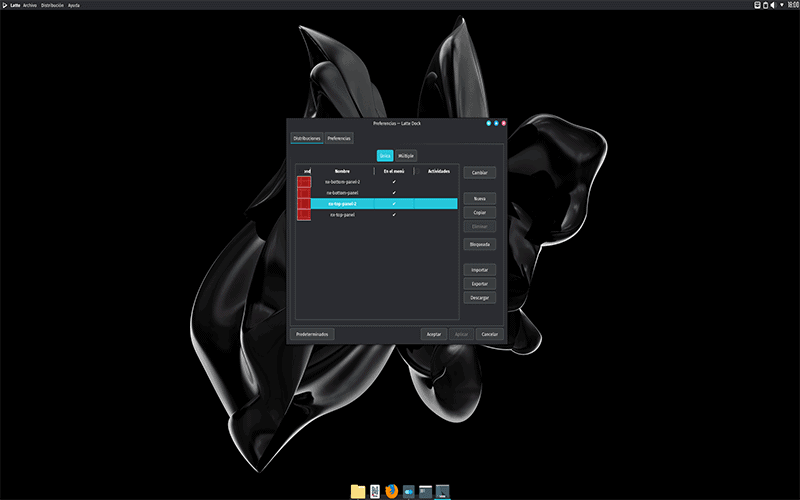This screenshot has height=500, width=800.
Task: Select the xe-bottom-panel row name
Action: (342, 193)
